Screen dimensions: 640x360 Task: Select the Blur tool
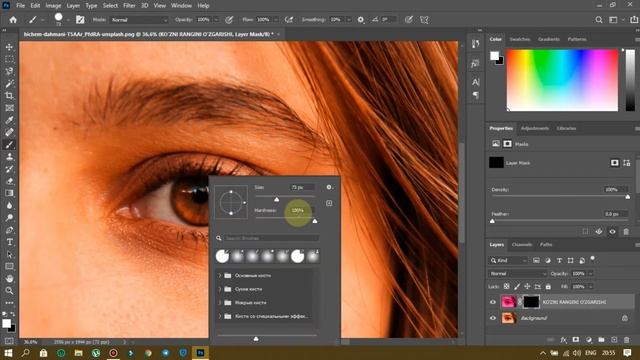(x=9, y=206)
